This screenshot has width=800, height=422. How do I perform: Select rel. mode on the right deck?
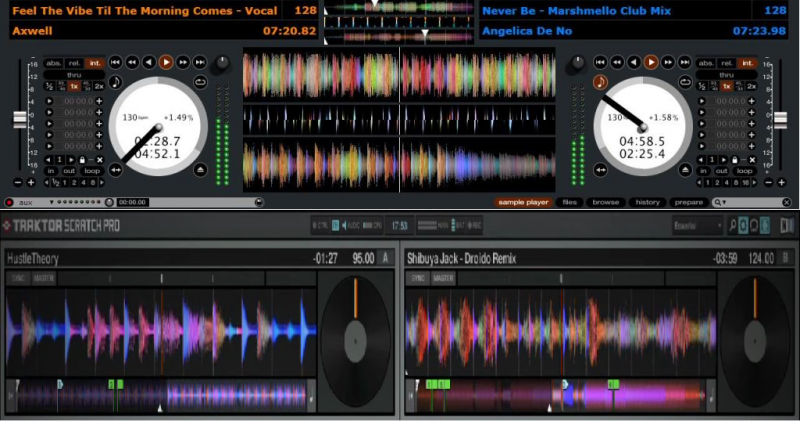pyautogui.click(x=727, y=63)
